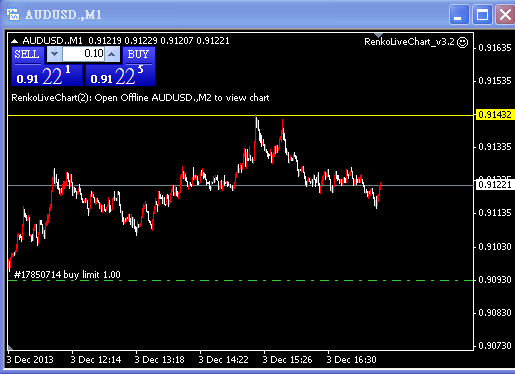Click the #17850714 buy limit label
The width and height of the screenshot is (515, 374).
67,275
